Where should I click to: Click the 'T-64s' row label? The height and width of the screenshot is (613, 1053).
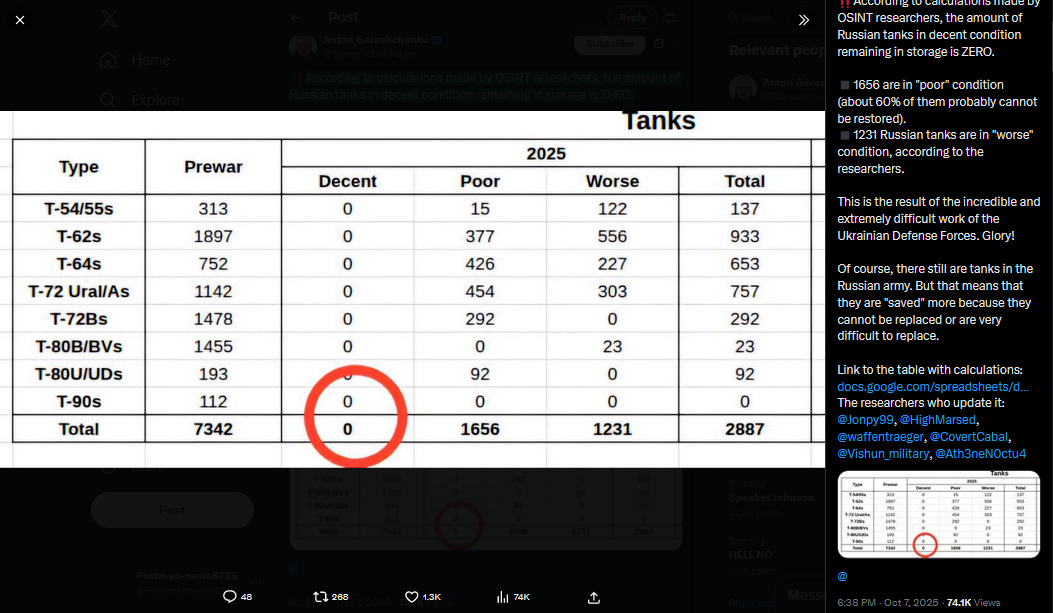coord(79,264)
